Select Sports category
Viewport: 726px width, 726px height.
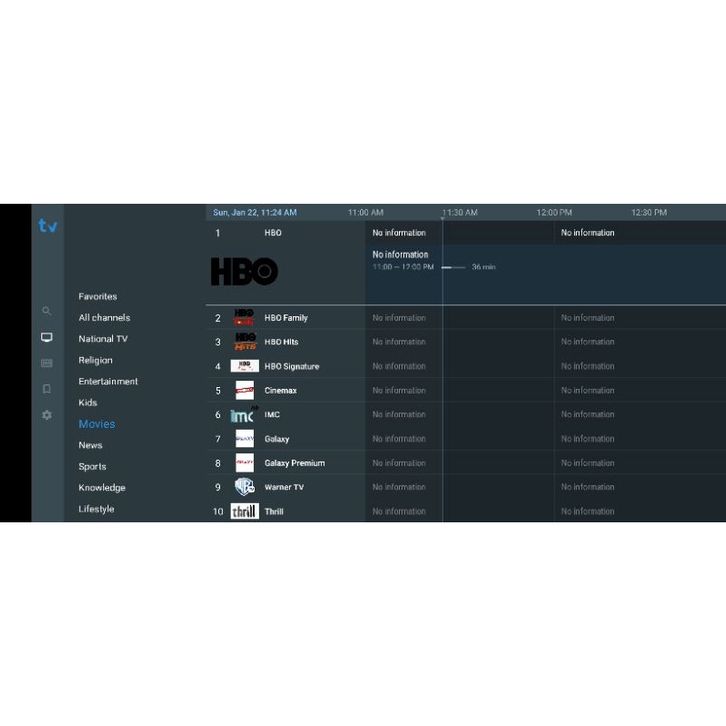point(92,466)
